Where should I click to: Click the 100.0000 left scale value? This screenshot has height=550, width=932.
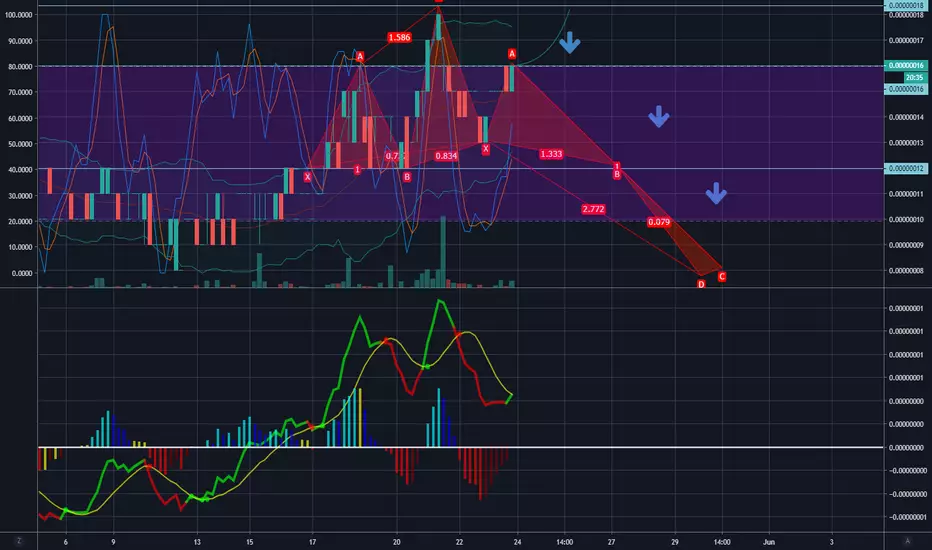[18, 15]
